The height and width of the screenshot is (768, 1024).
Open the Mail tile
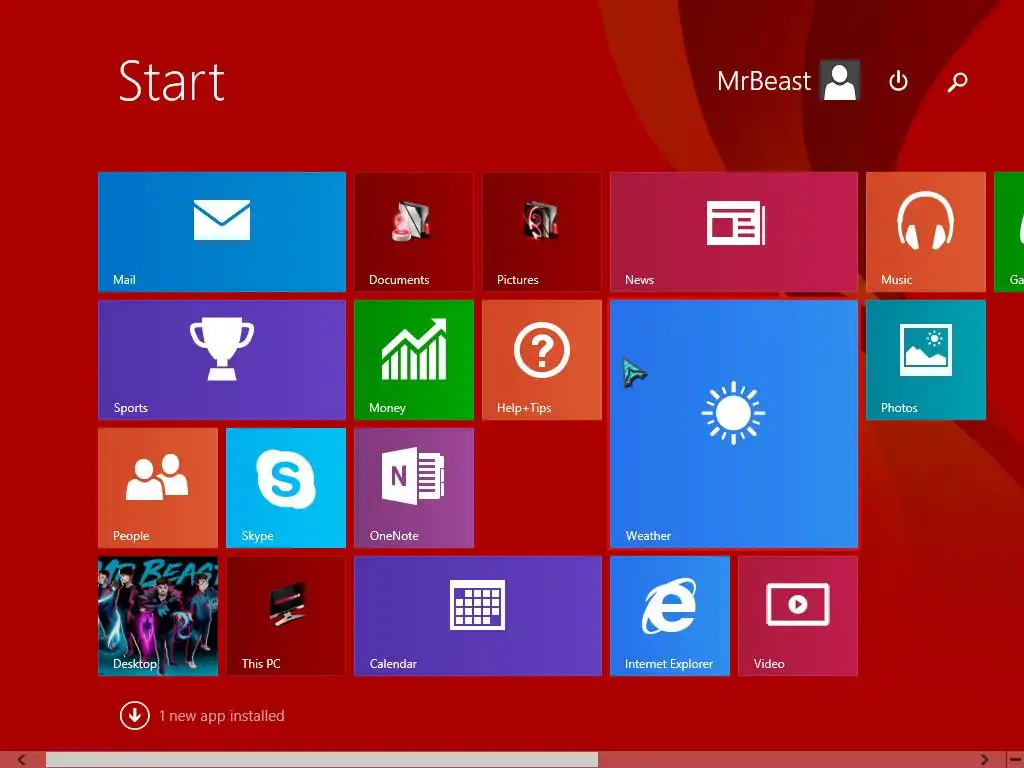coord(221,232)
